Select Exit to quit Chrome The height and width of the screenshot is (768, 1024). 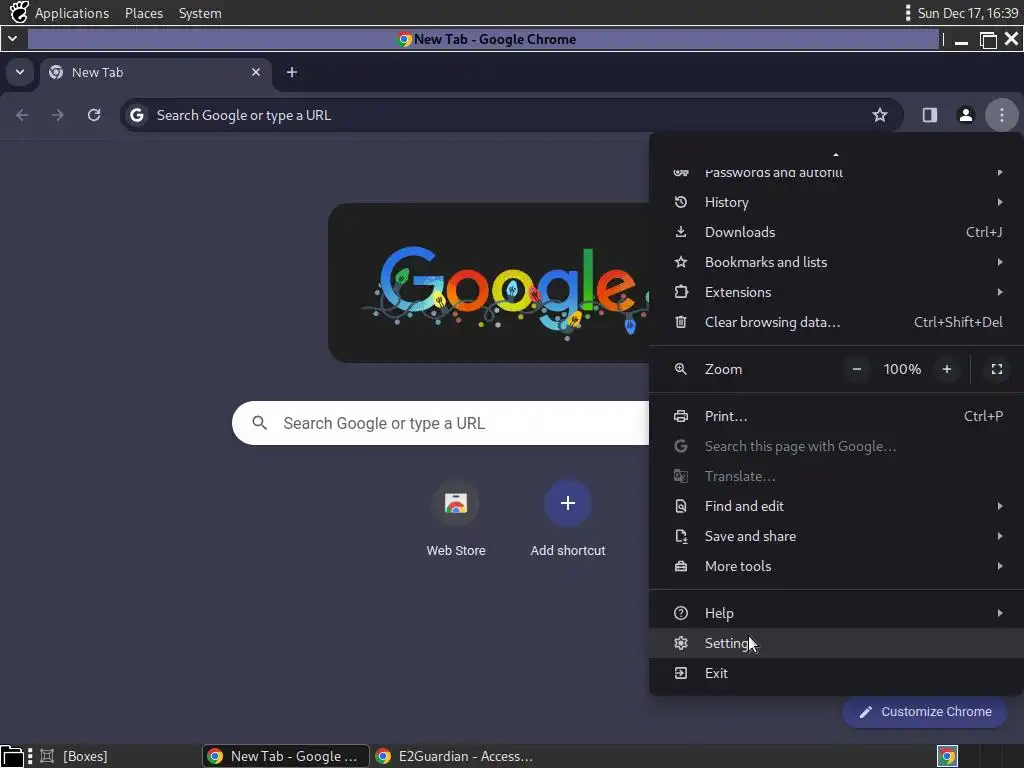[x=836, y=673]
